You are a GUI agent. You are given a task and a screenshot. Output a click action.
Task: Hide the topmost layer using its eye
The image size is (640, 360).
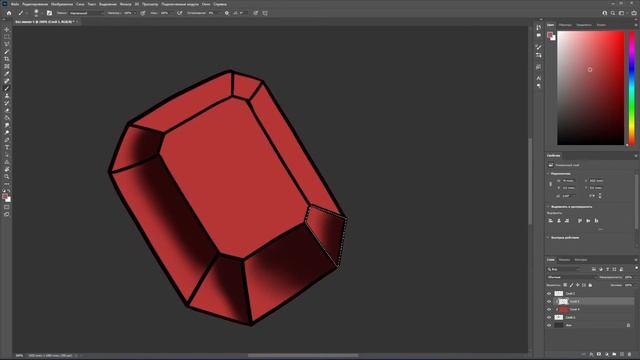click(x=549, y=293)
